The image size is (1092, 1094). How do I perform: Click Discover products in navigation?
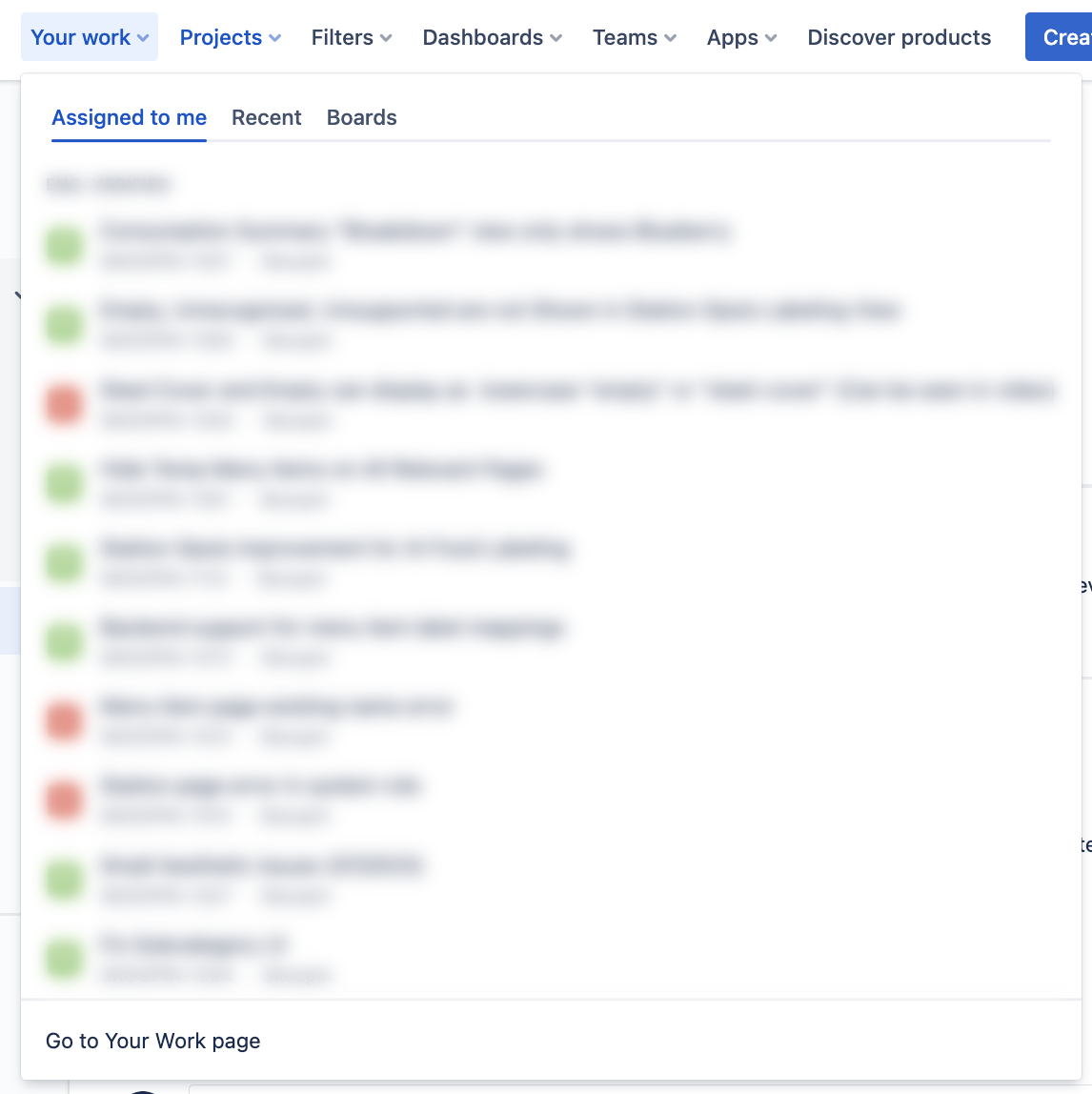click(899, 37)
